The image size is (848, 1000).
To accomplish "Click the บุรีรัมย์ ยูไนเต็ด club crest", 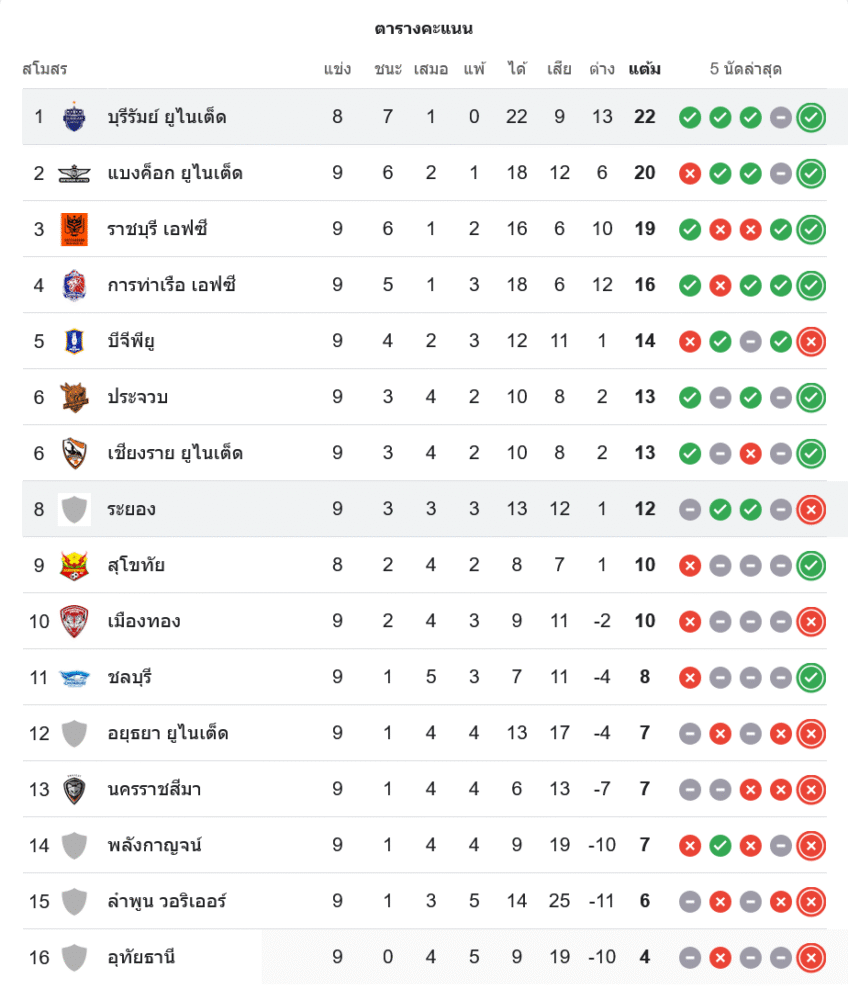I will [x=74, y=117].
